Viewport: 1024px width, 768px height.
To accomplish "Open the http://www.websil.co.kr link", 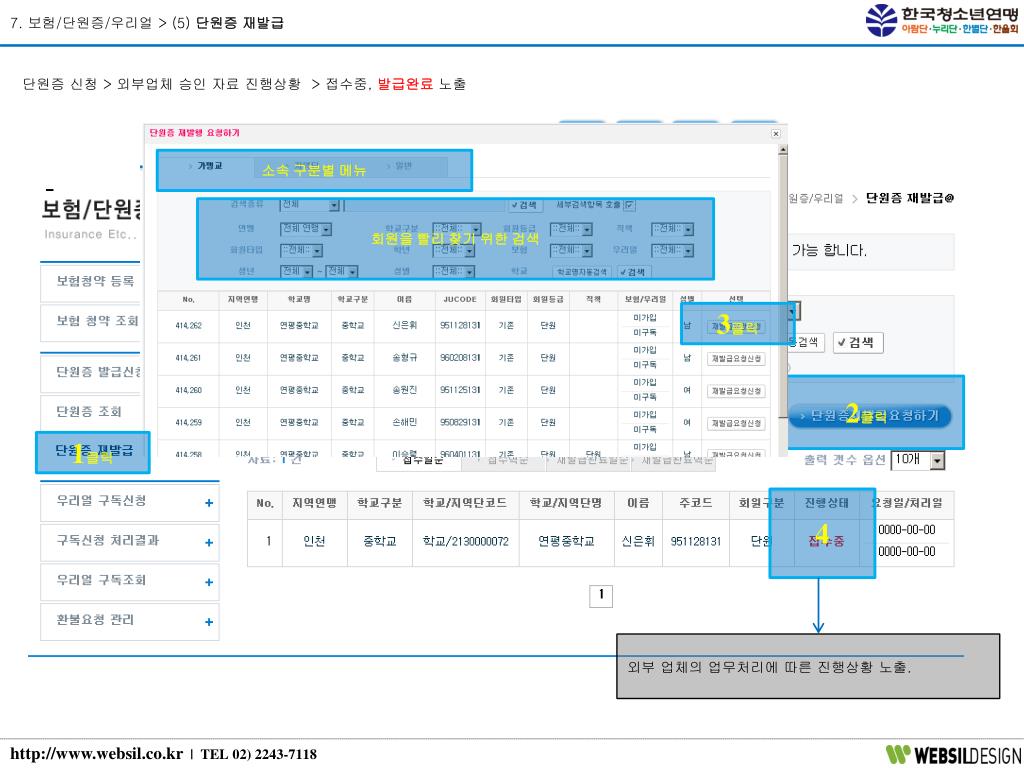I will [97, 754].
